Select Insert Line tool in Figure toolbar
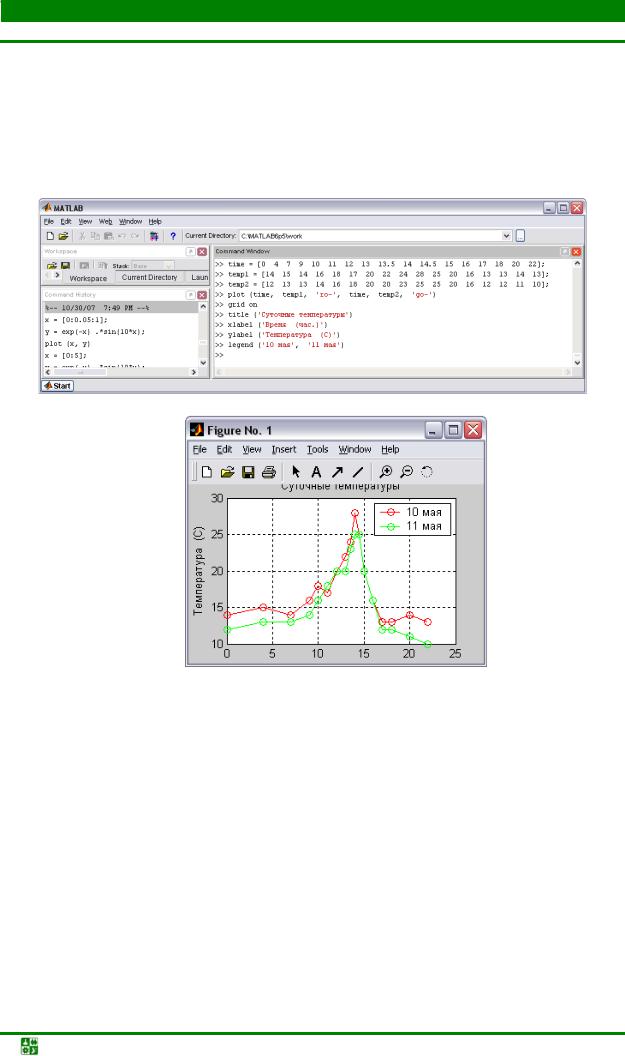The image size is (625, 1056). [358, 472]
